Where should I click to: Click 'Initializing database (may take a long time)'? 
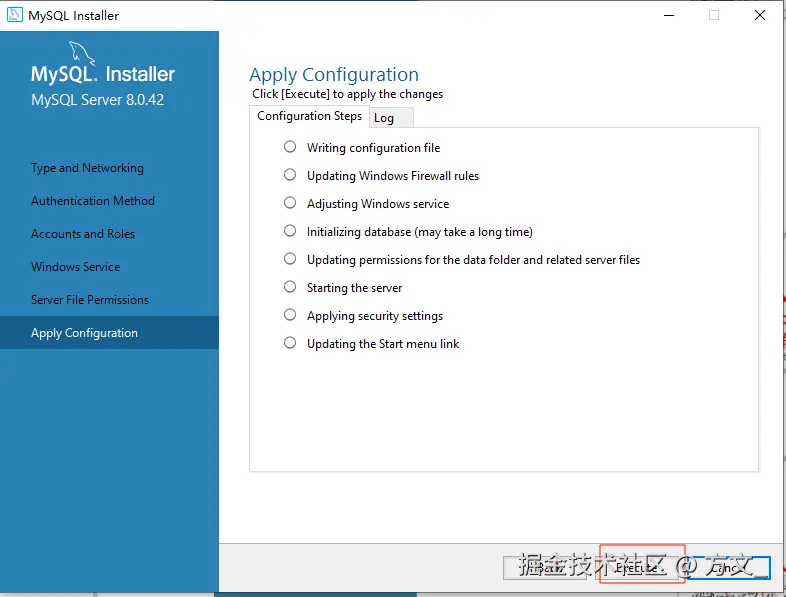pos(420,232)
